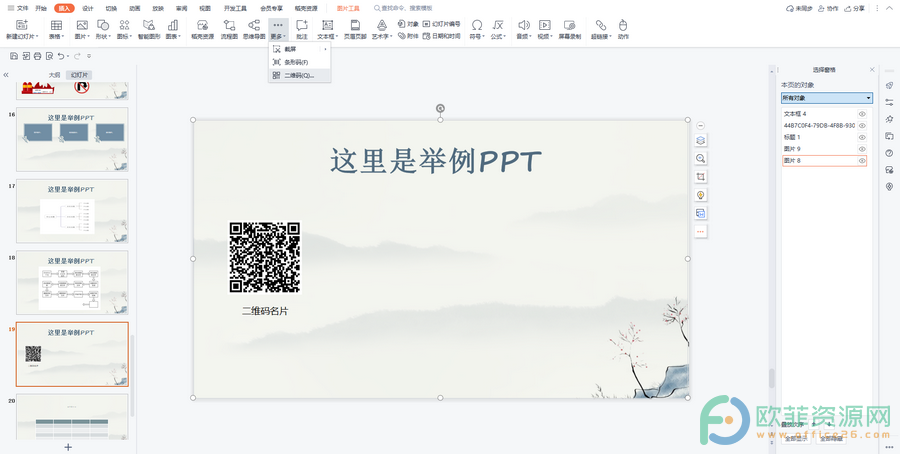Click the 二维码名片 text on the slide
Screen dimensions: 900x454
tap(265, 311)
